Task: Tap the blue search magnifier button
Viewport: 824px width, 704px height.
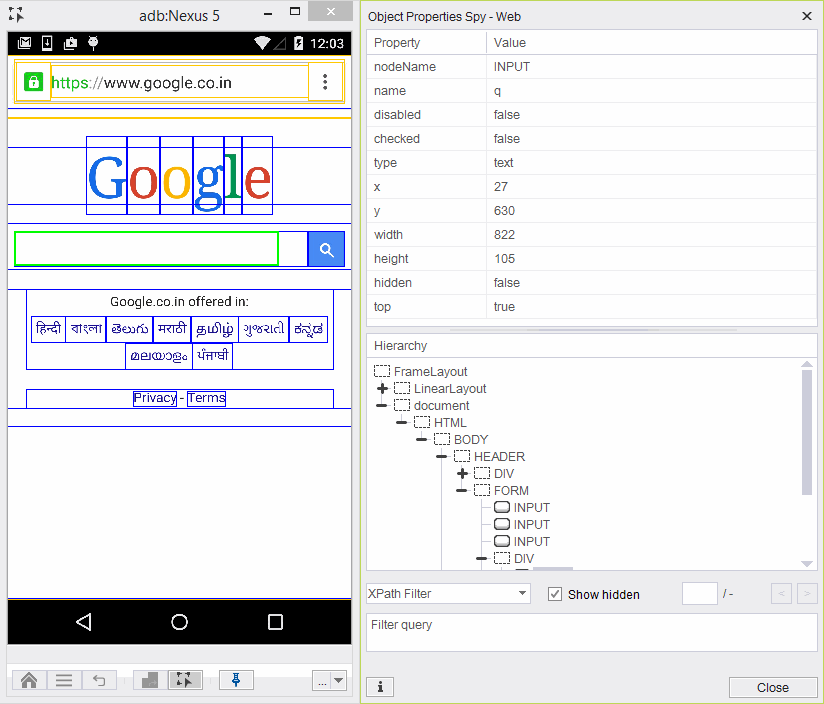Action: point(326,249)
